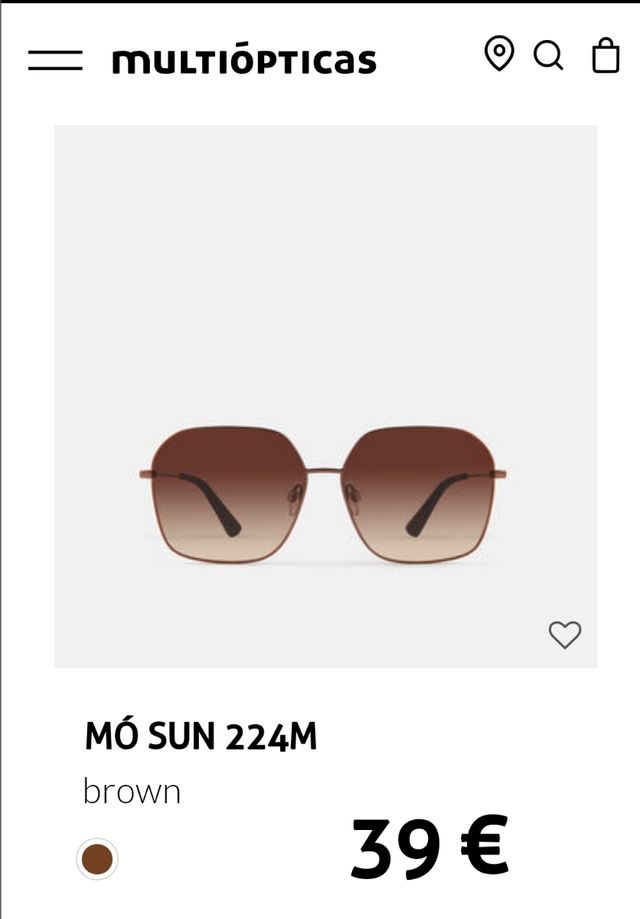The height and width of the screenshot is (919, 640).
Task: Click the brown color name label
Action: (132, 791)
